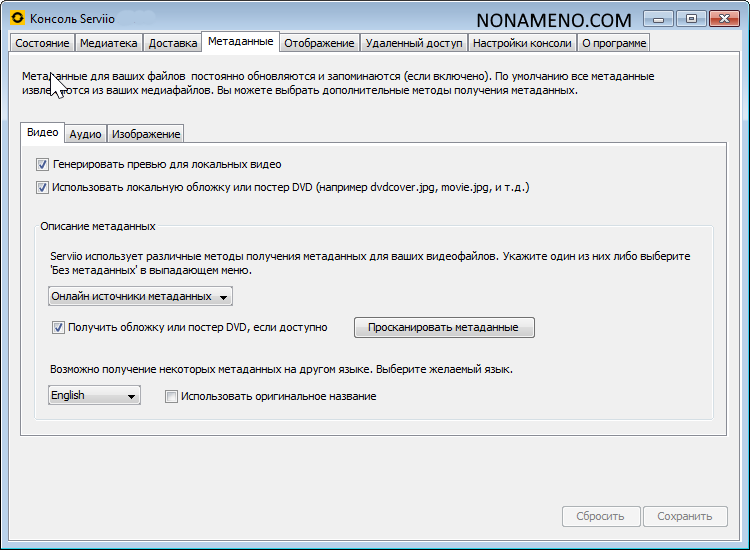
Task: Open the Настройки консоли tab
Action: [522, 43]
